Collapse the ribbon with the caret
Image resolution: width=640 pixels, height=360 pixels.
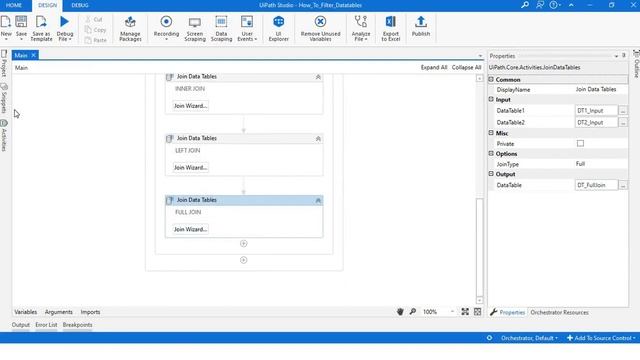click(571, 5)
